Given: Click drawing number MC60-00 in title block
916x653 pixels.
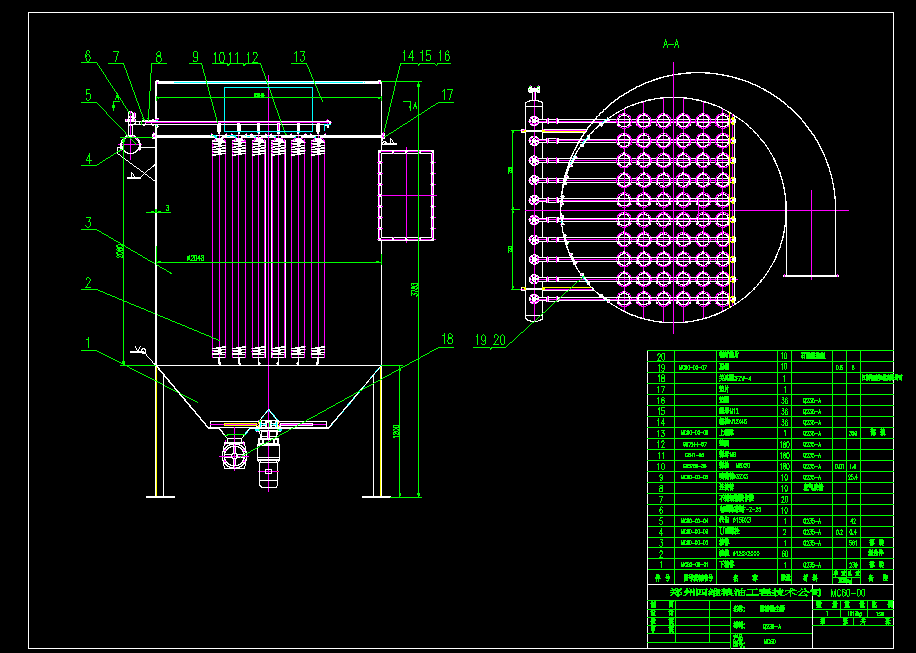Looking at the screenshot, I should [848, 593].
